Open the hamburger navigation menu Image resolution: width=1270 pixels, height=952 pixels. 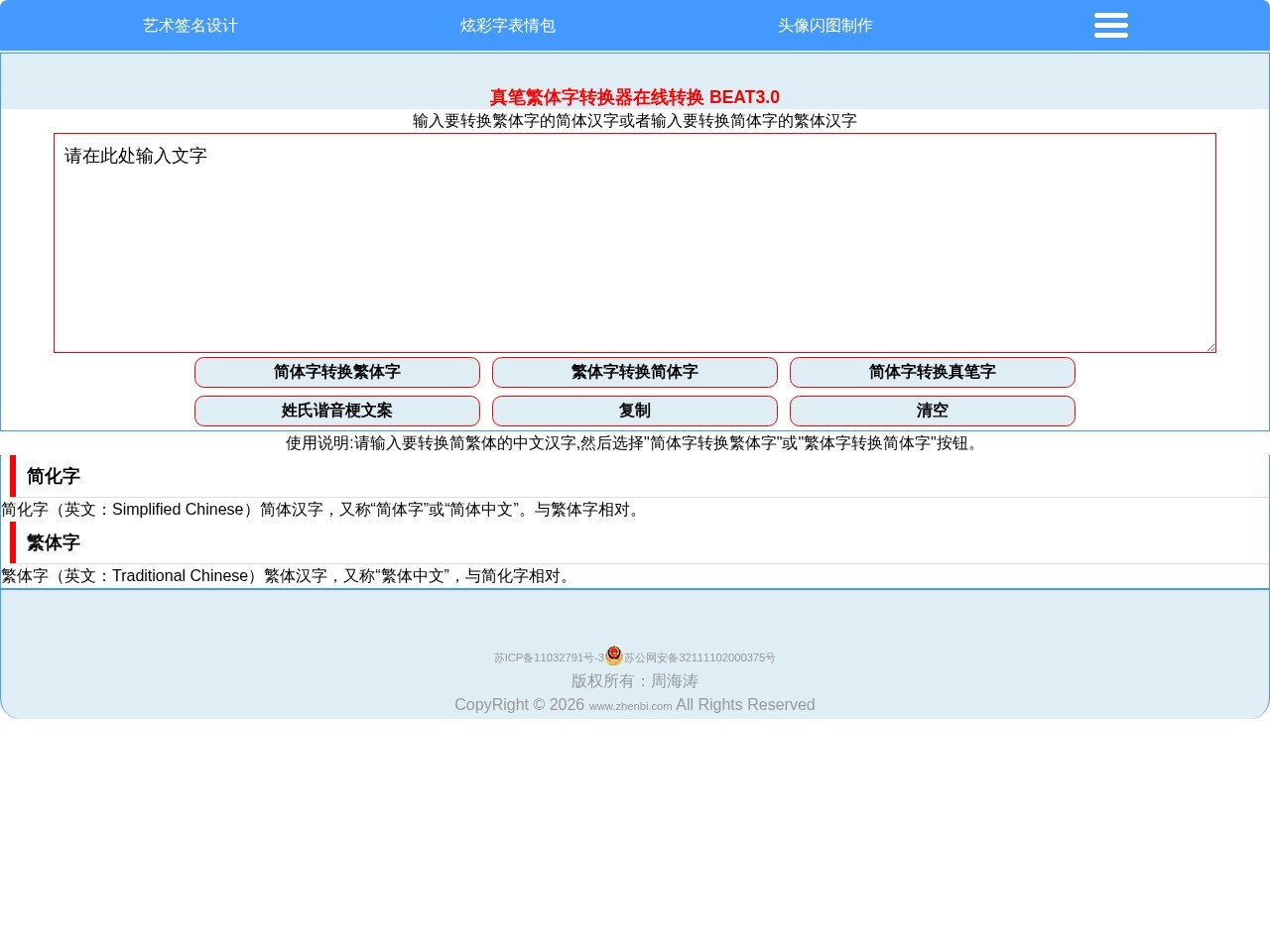point(1110,25)
